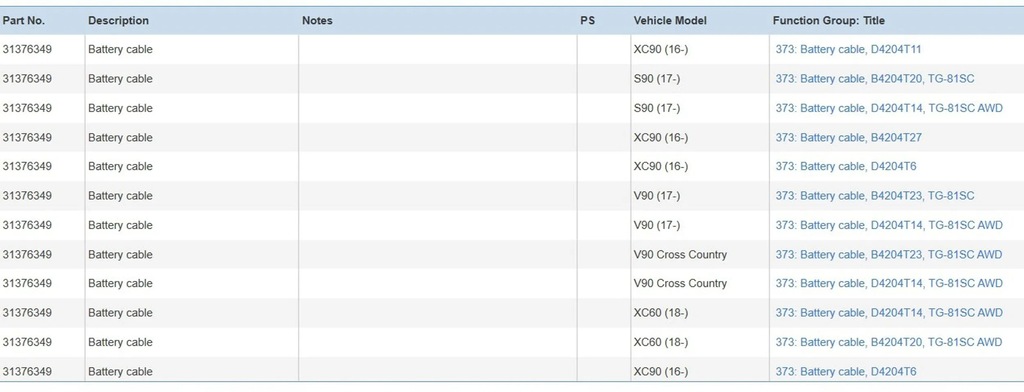Select XC90 (16-) cell in D4204T11 row
This screenshot has width=1024, height=392.
coord(660,50)
